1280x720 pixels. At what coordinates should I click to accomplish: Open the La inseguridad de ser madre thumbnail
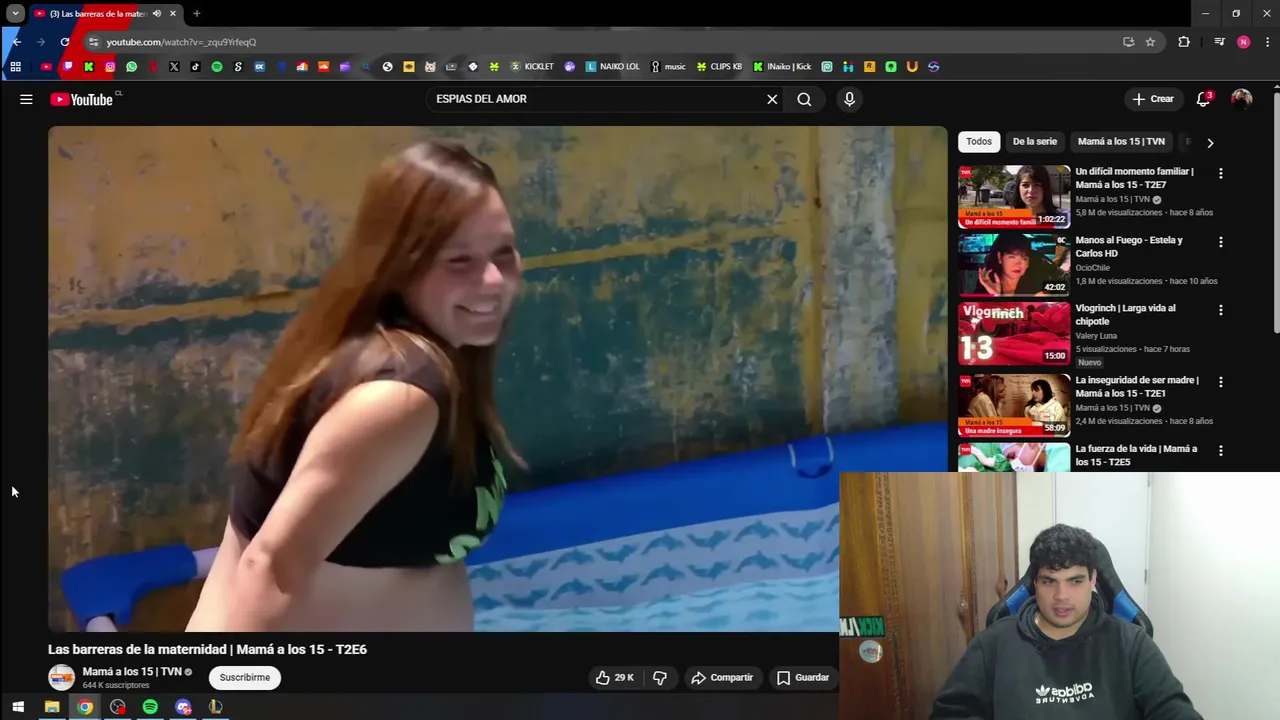1014,405
